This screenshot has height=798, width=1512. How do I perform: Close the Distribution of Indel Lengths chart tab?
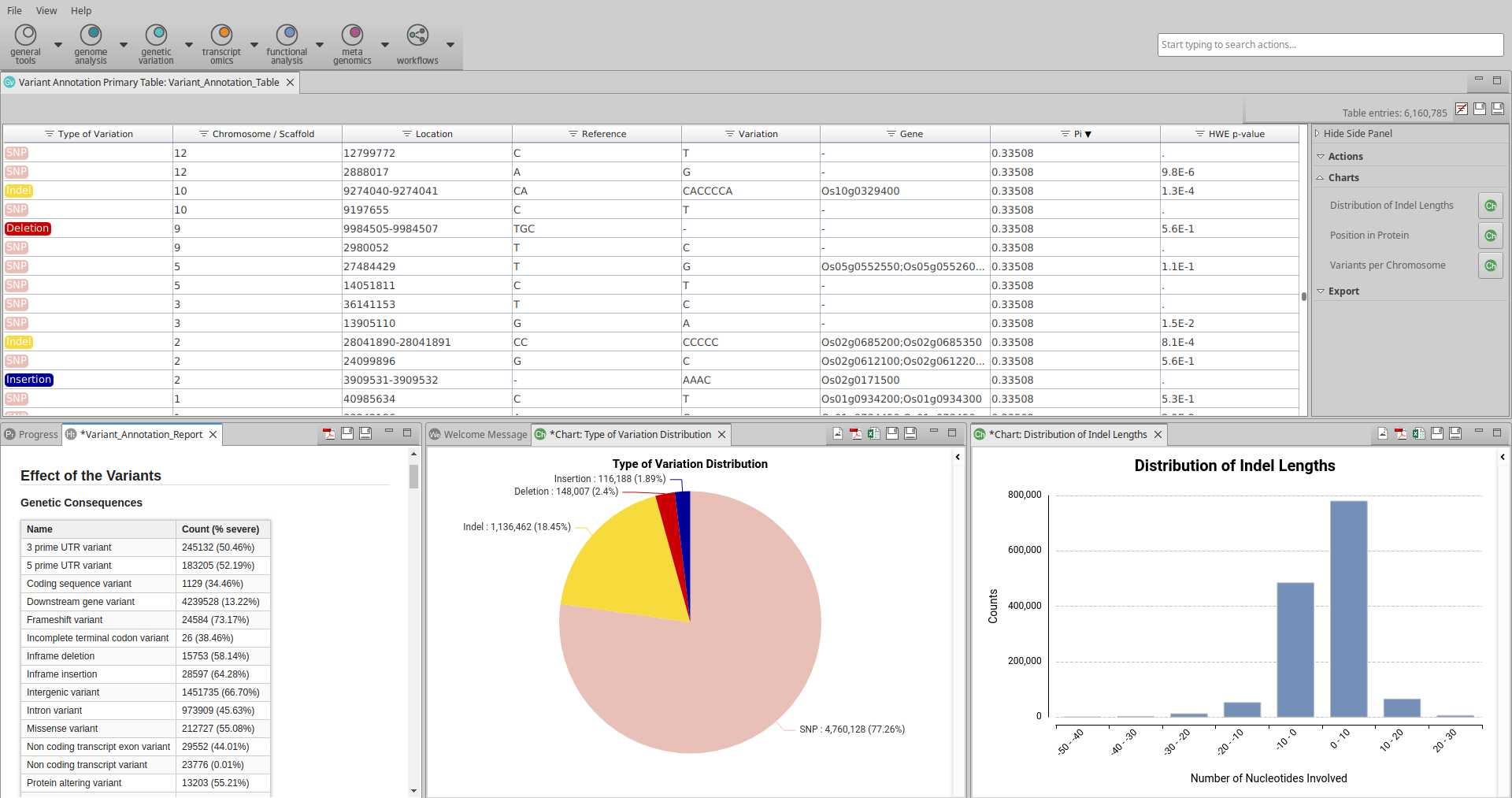click(1158, 434)
